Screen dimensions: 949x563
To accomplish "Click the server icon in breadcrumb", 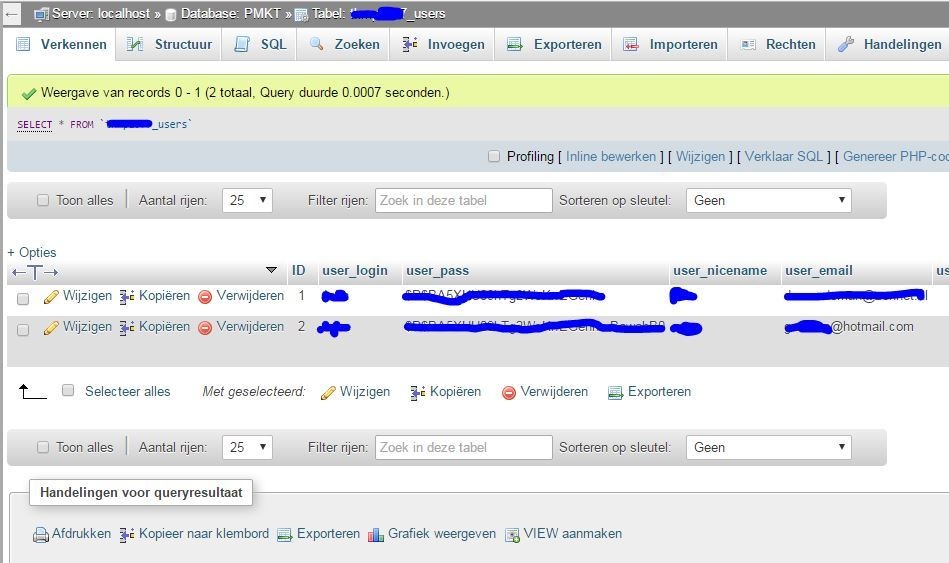I will pos(41,15).
